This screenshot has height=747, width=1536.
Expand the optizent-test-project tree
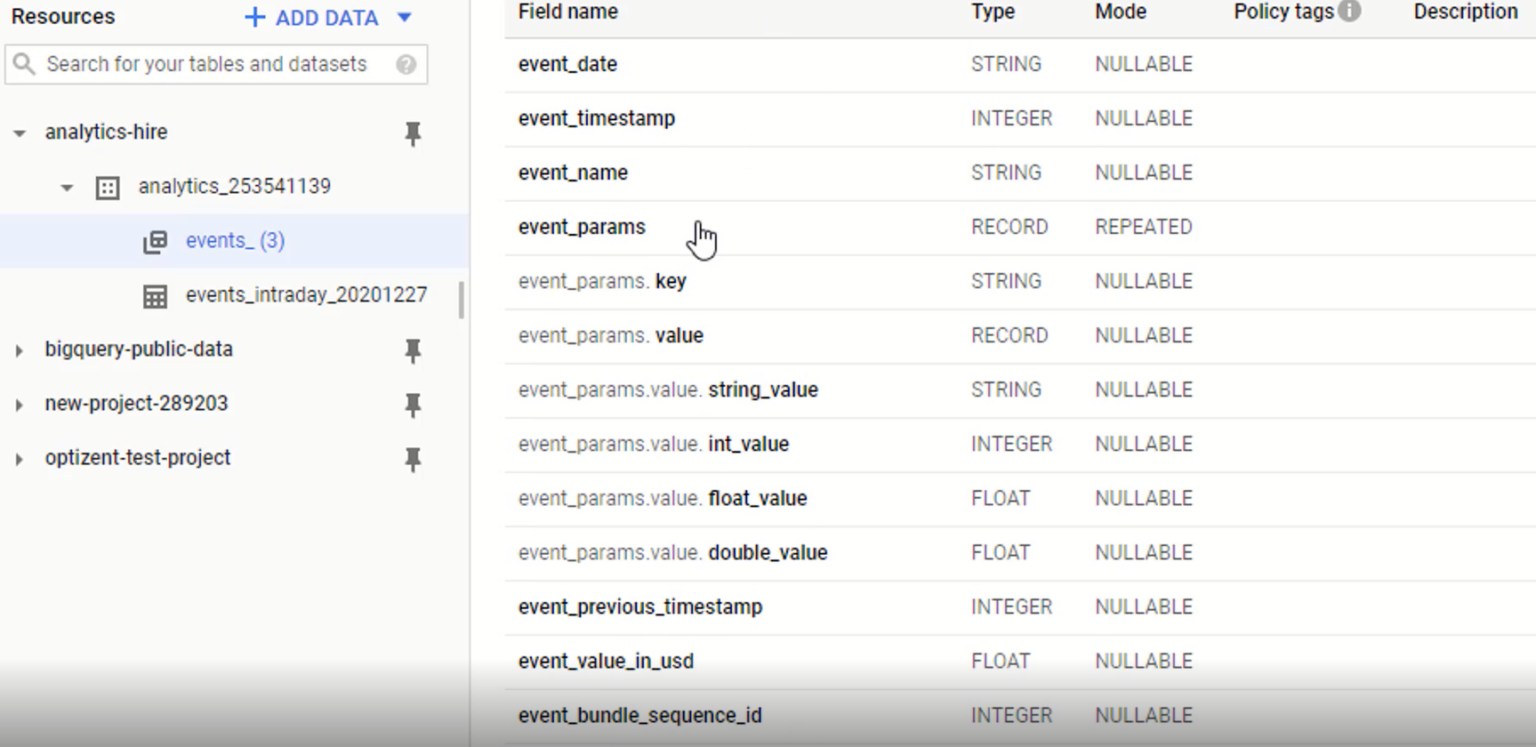point(17,457)
